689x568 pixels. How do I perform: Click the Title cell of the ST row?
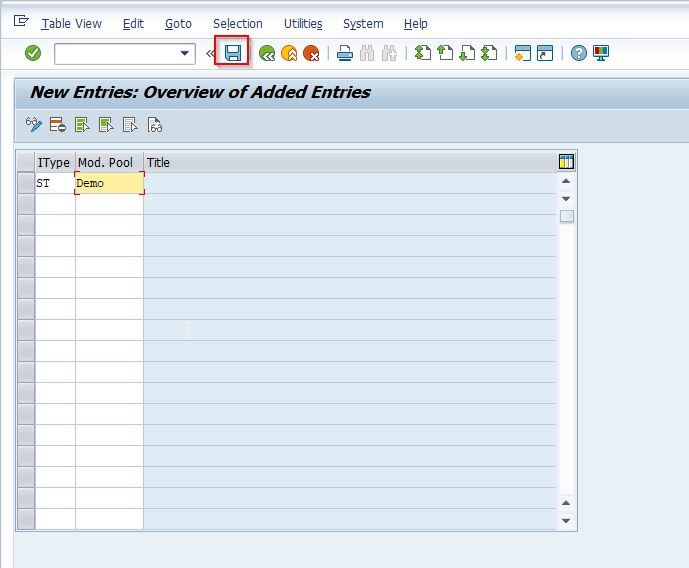pyautogui.click(x=350, y=183)
